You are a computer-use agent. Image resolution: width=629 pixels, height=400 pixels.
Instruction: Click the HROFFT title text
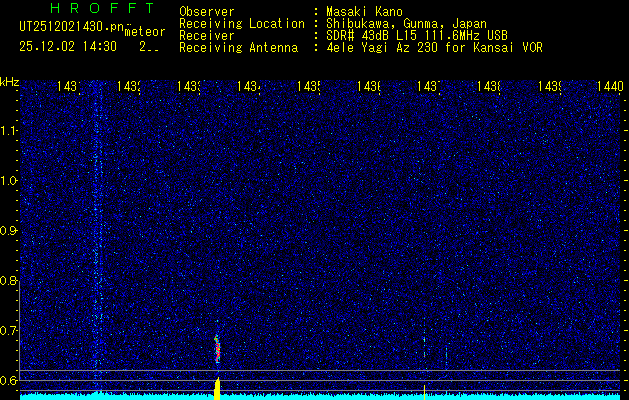coord(103,8)
